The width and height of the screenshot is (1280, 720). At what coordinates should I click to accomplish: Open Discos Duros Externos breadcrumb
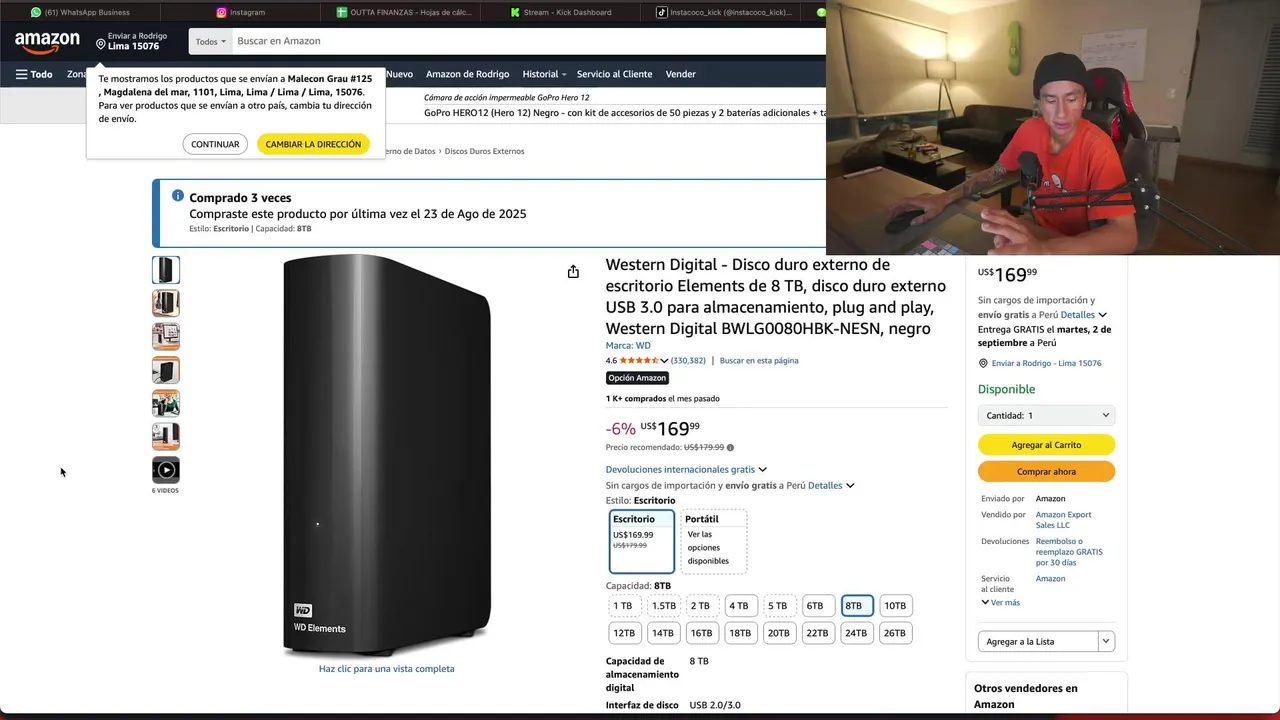(x=484, y=151)
